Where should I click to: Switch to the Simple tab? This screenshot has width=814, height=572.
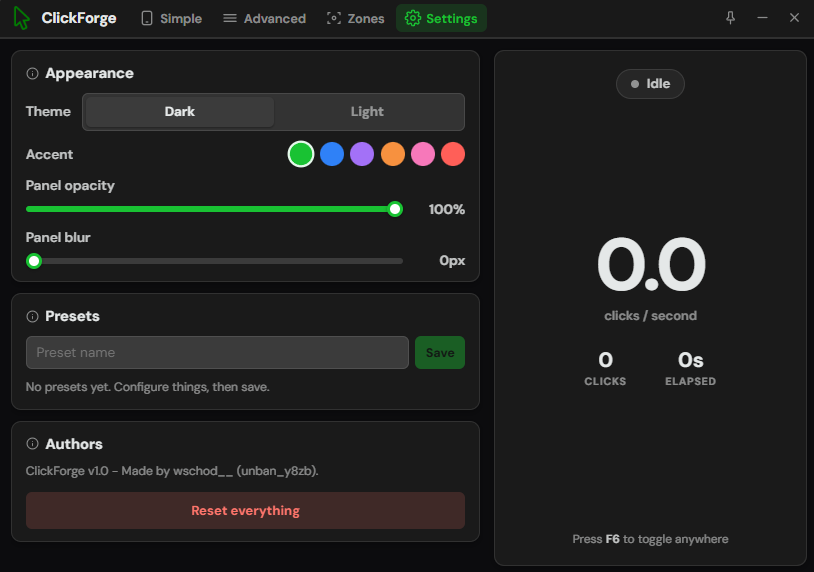(171, 18)
